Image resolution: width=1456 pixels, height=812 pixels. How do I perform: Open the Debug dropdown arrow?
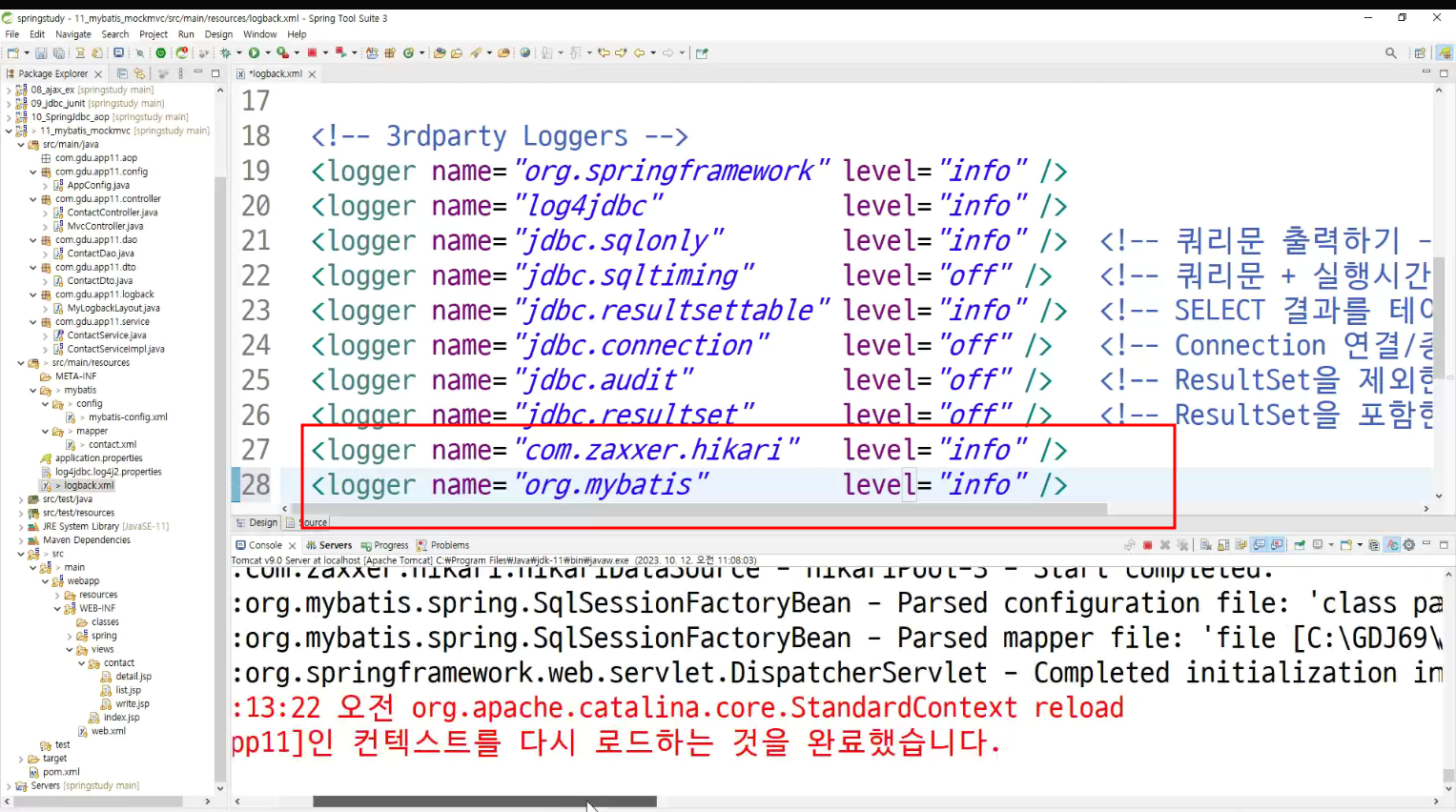click(x=239, y=53)
